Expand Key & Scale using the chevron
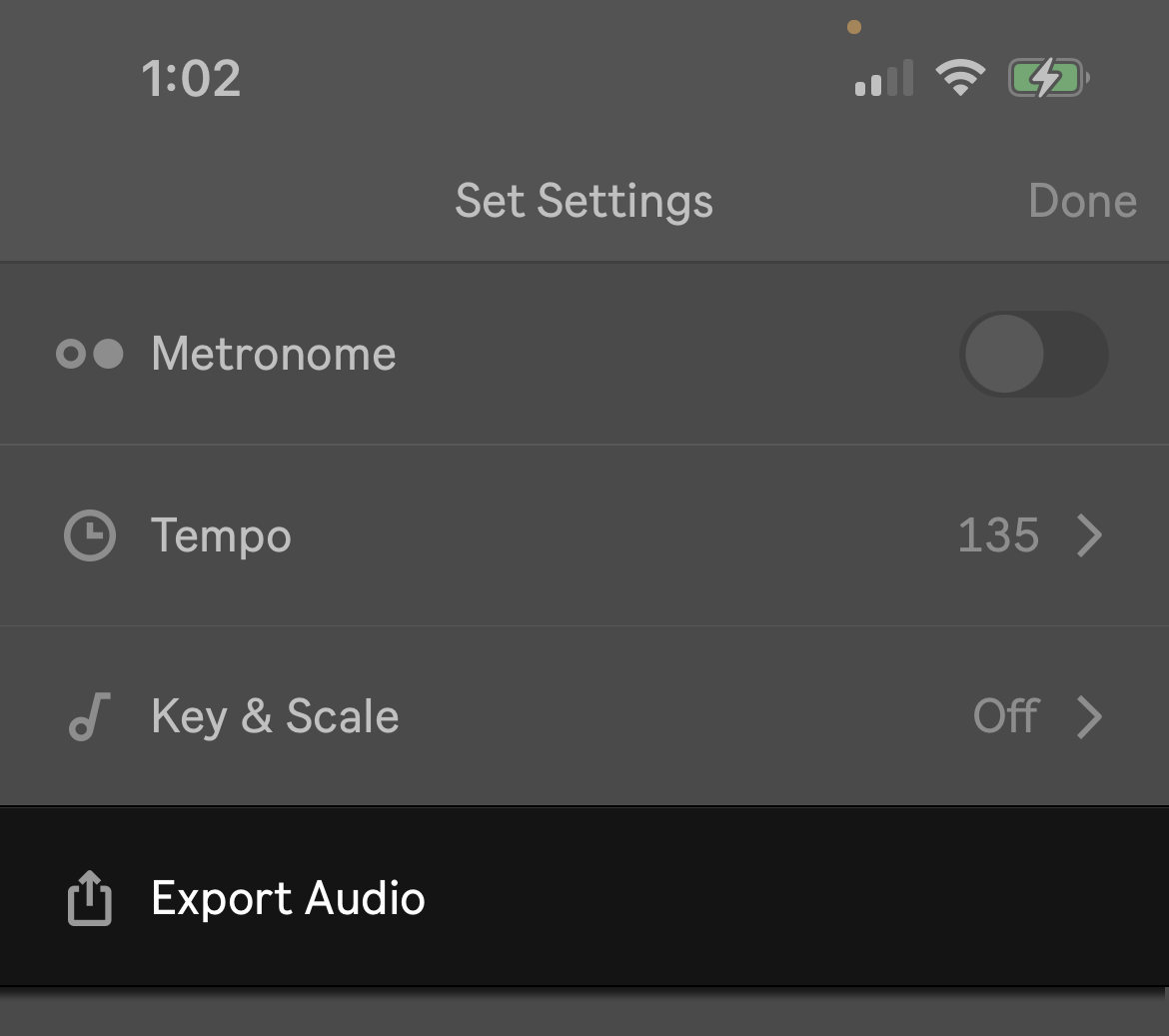 click(1090, 717)
